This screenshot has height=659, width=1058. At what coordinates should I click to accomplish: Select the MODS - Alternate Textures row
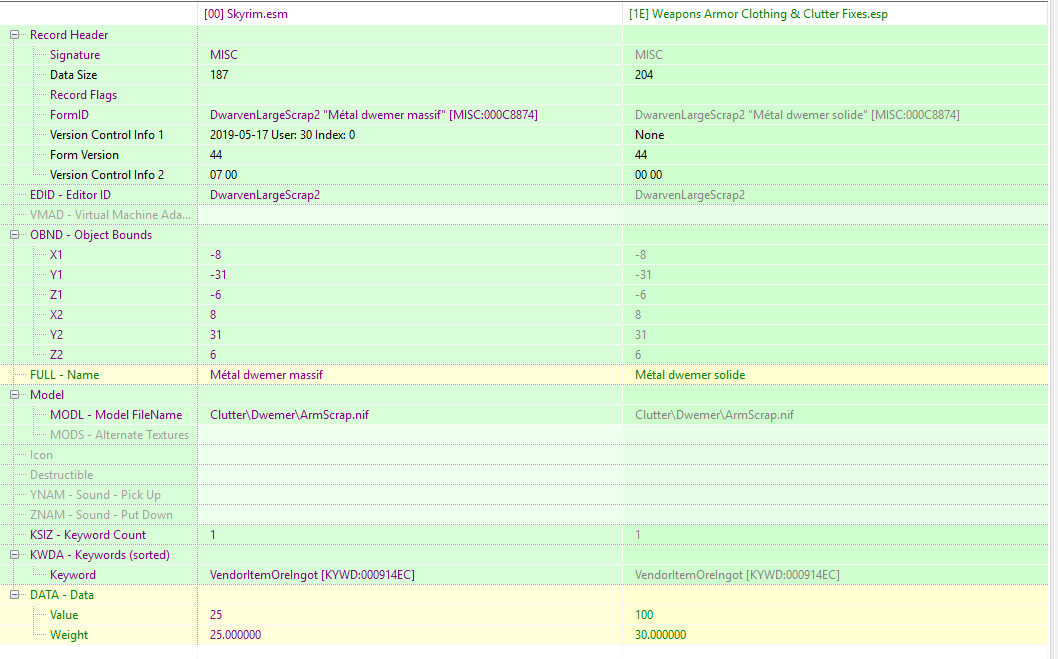[x=119, y=435]
